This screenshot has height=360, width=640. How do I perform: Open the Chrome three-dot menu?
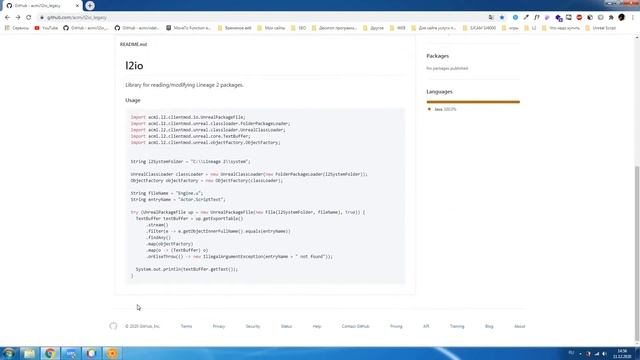pos(633,18)
